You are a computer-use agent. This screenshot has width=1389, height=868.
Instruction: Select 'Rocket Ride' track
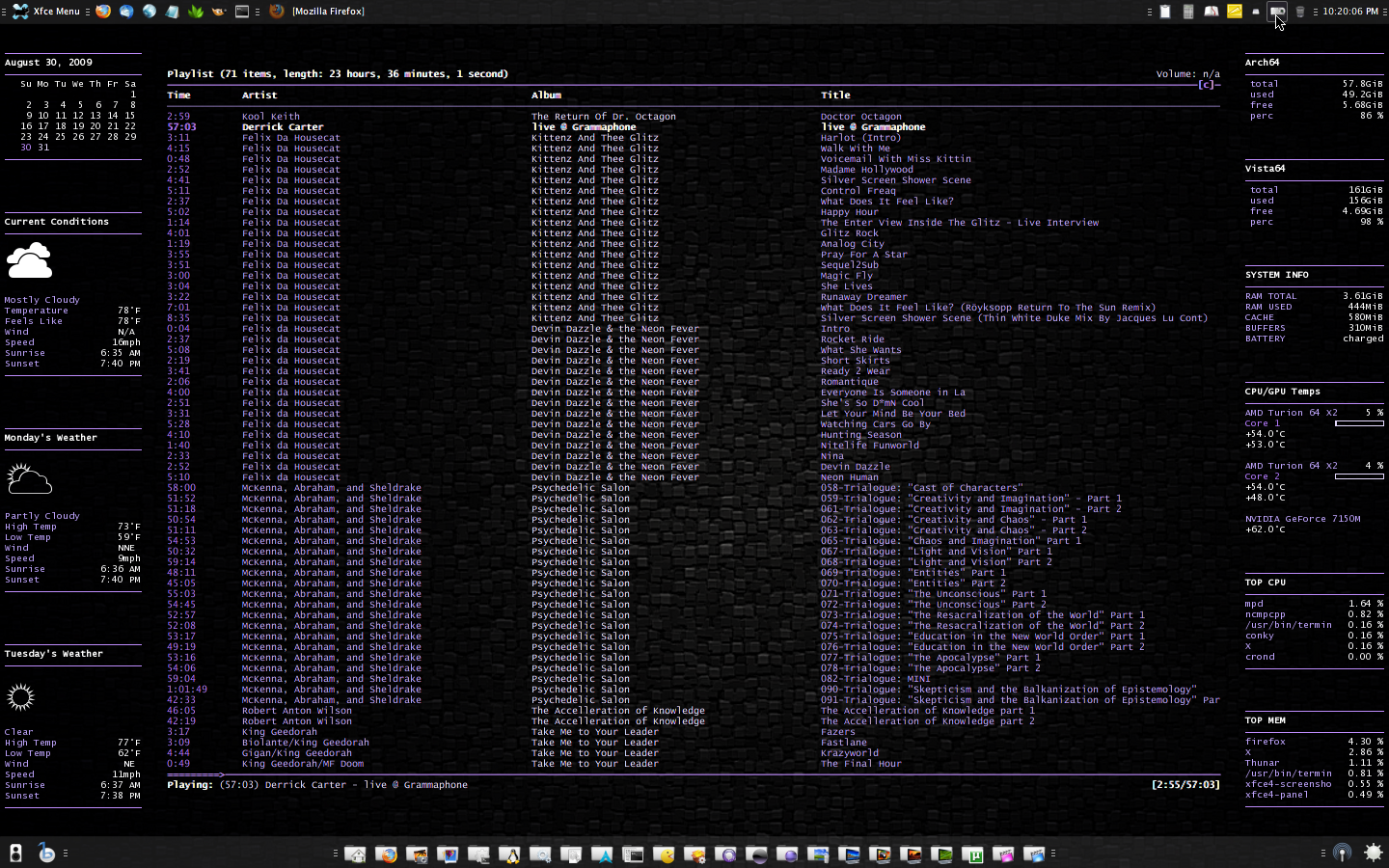tap(853, 339)
